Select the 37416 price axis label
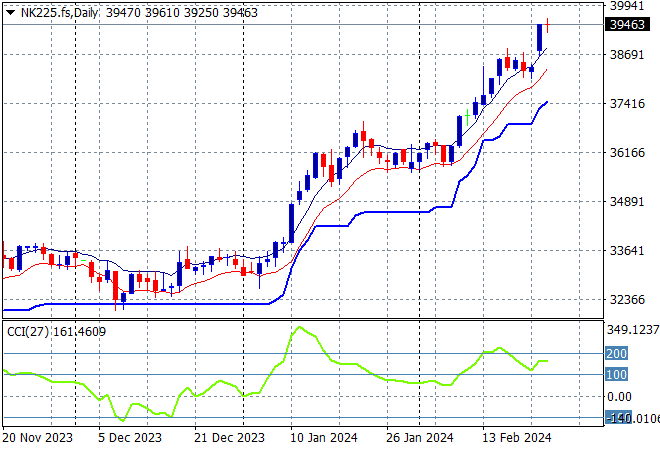 pyautogui.click(x=627, y=103)
